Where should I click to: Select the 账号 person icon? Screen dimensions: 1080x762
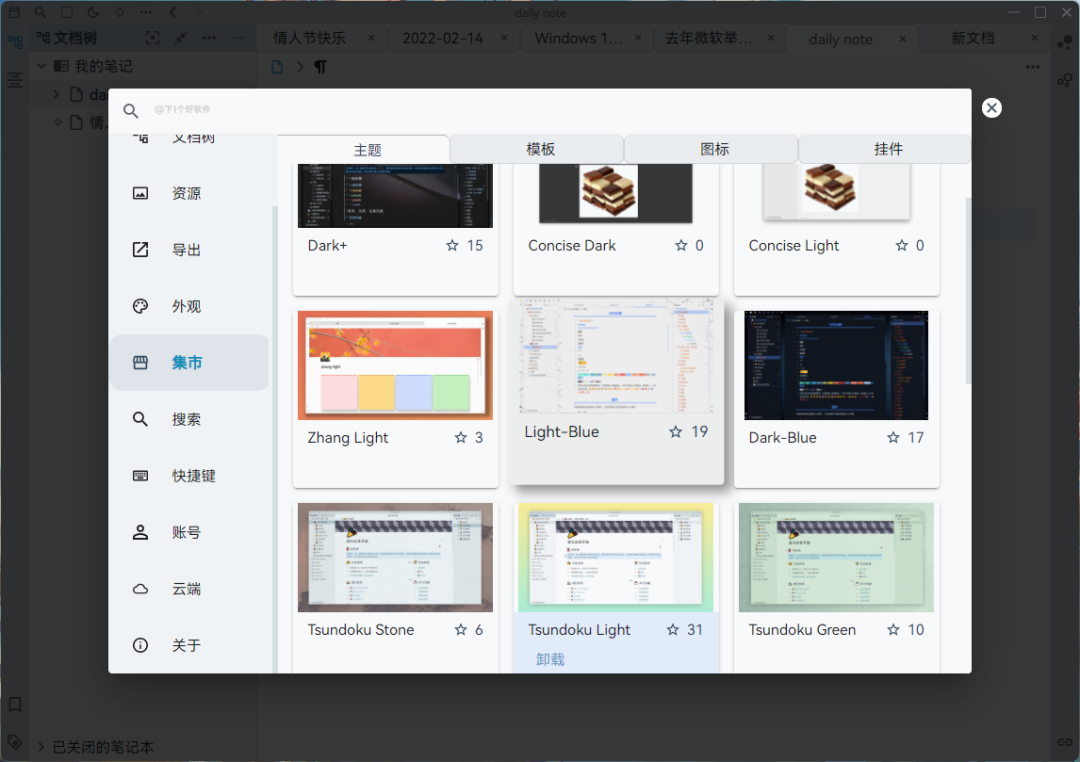click(x=141, y=532)
